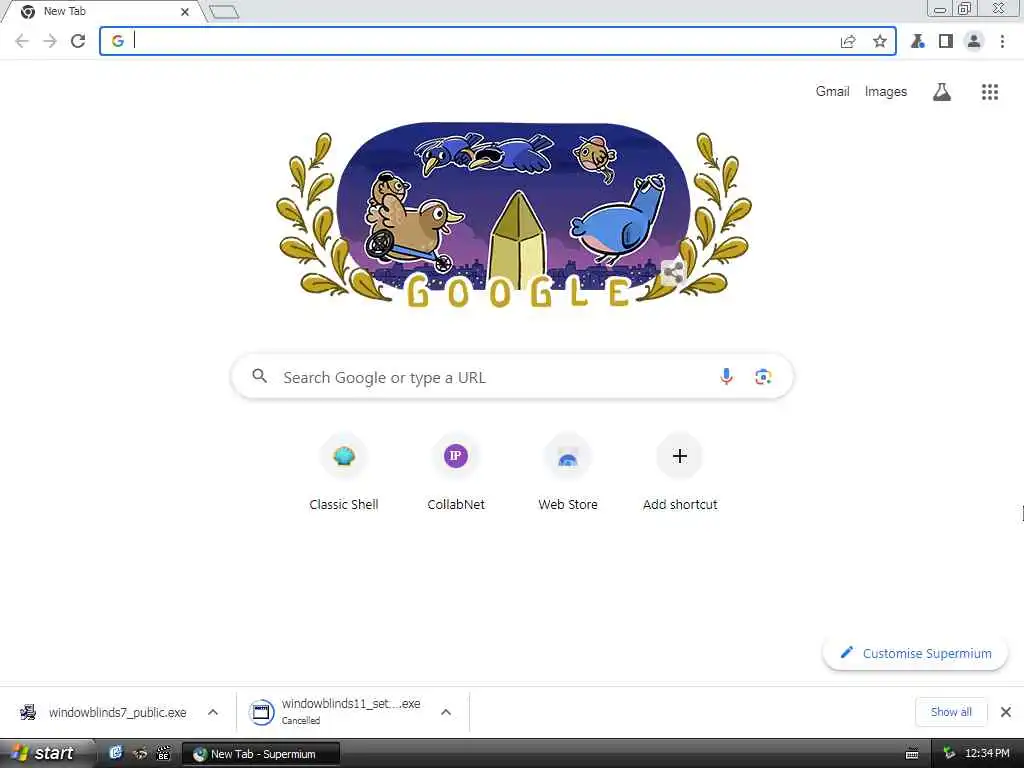The height and width of the screenshot is (768, 1024).
Task: Open Google Lens image search icon
Action: pos(763,377)
